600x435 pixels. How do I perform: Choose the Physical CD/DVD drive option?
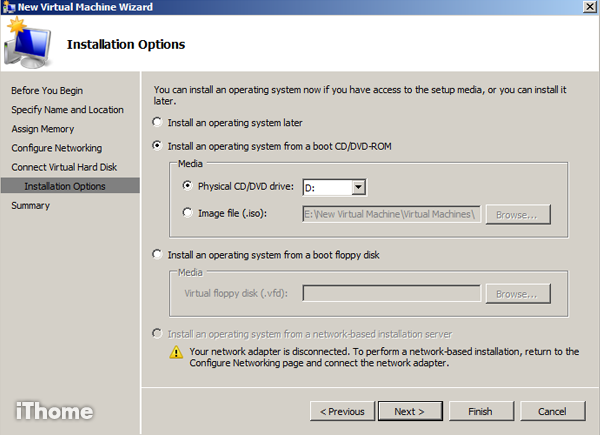pyautogui.click(x=187, y=186)
